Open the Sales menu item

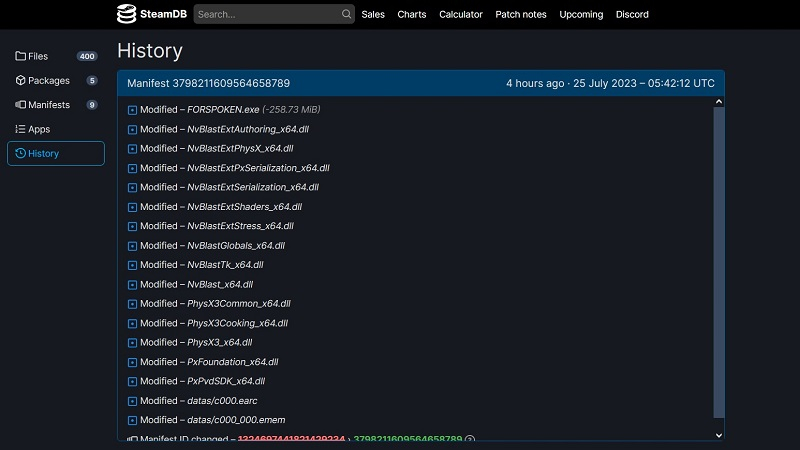(373, 14)
